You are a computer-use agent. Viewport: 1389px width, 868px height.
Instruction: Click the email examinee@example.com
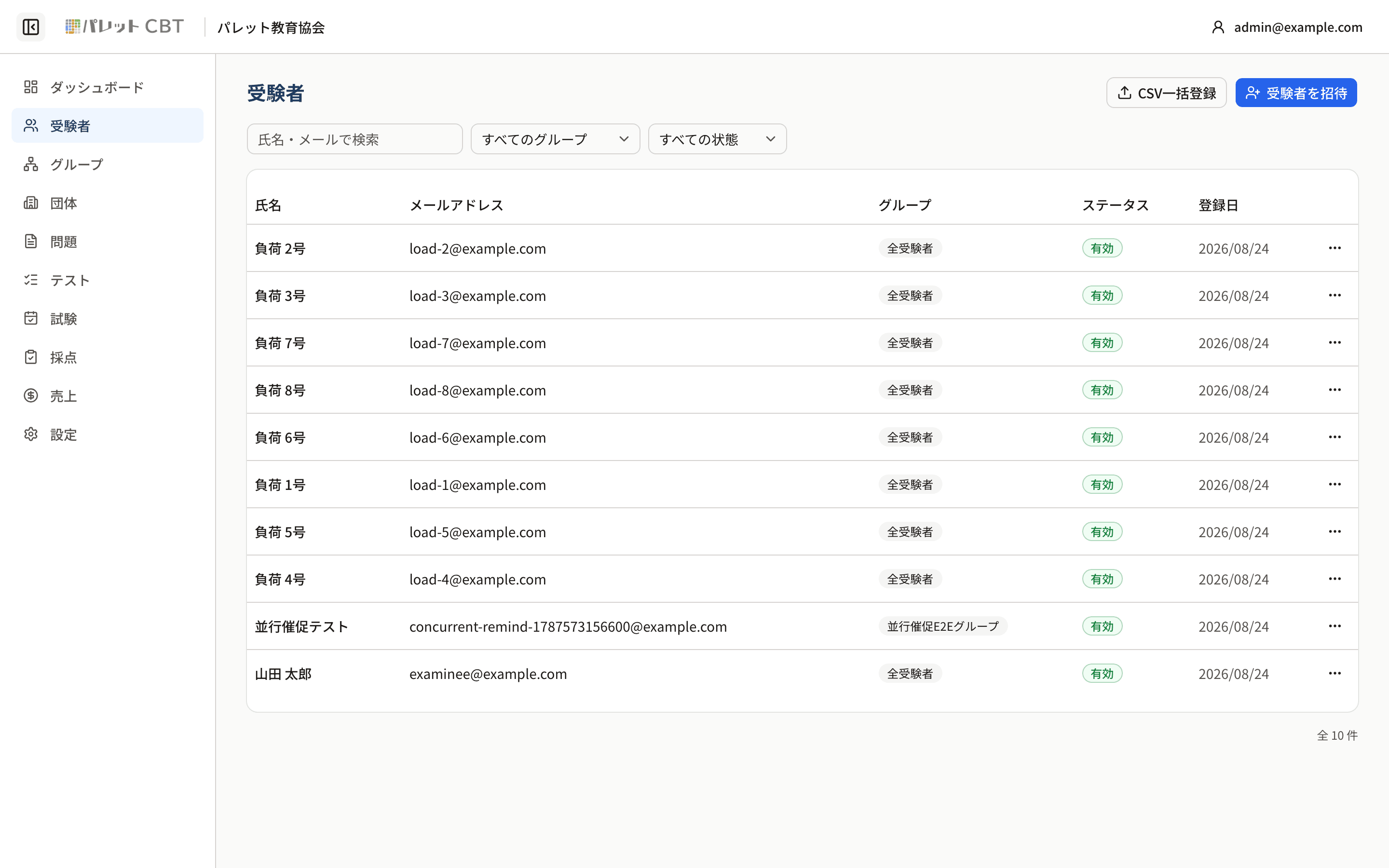click(488, 674)
